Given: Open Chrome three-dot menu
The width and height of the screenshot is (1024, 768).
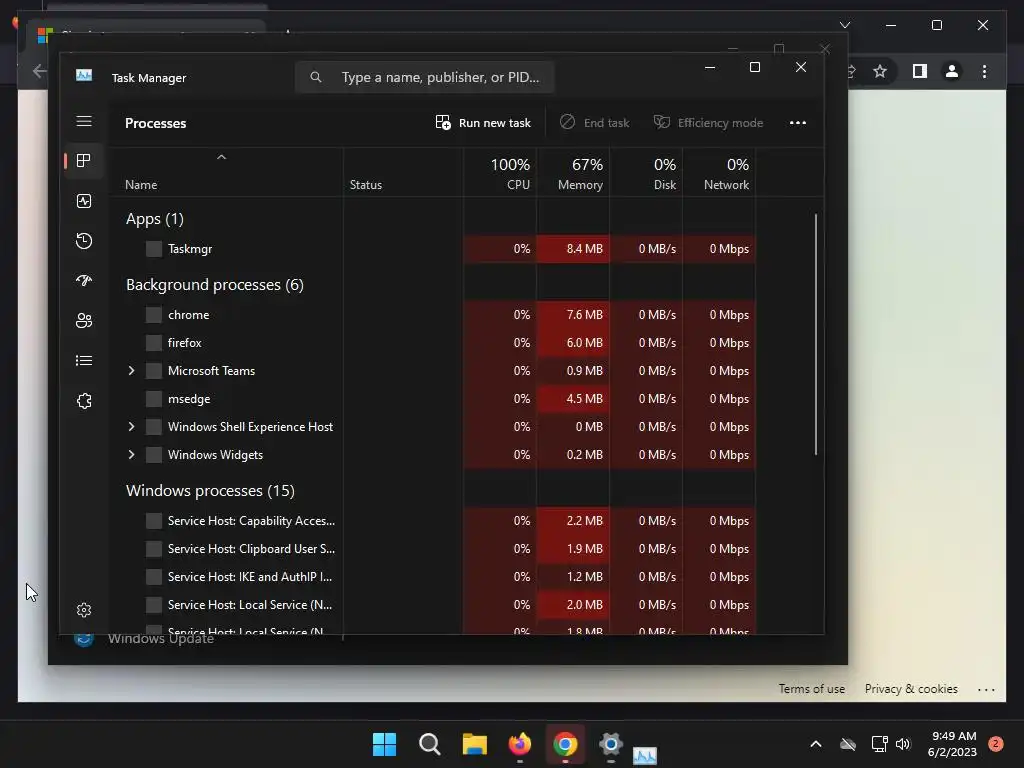Looking at the screenshot, I should pos(984,71).
